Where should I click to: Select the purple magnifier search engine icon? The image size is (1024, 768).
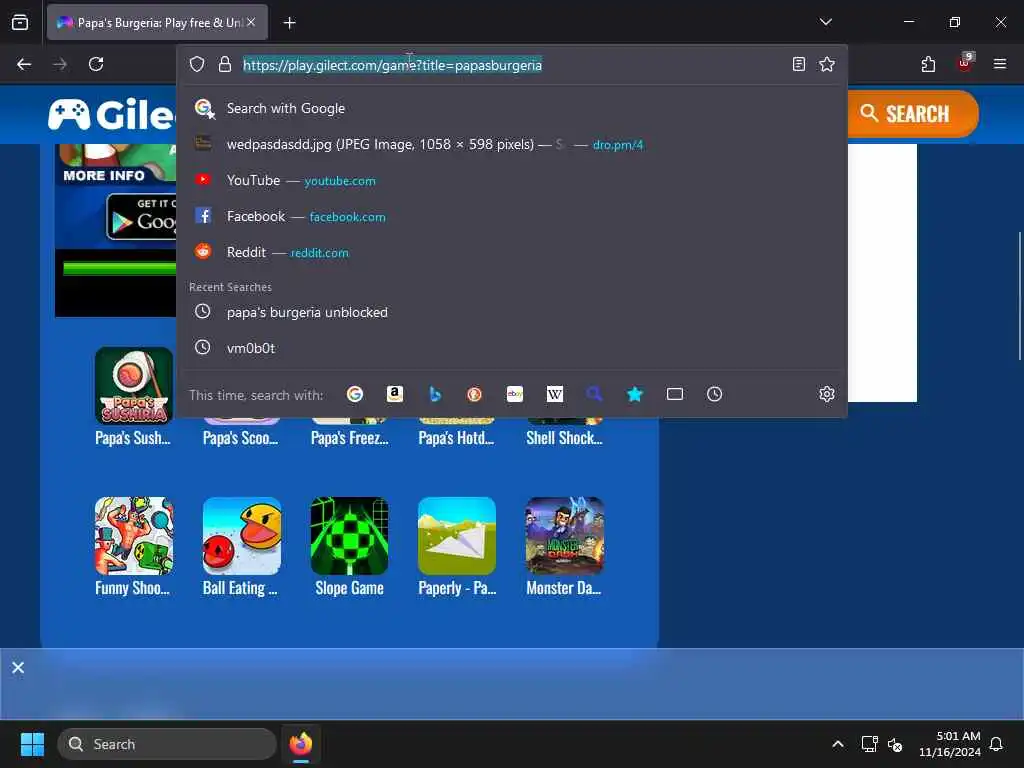click(594, 394)
